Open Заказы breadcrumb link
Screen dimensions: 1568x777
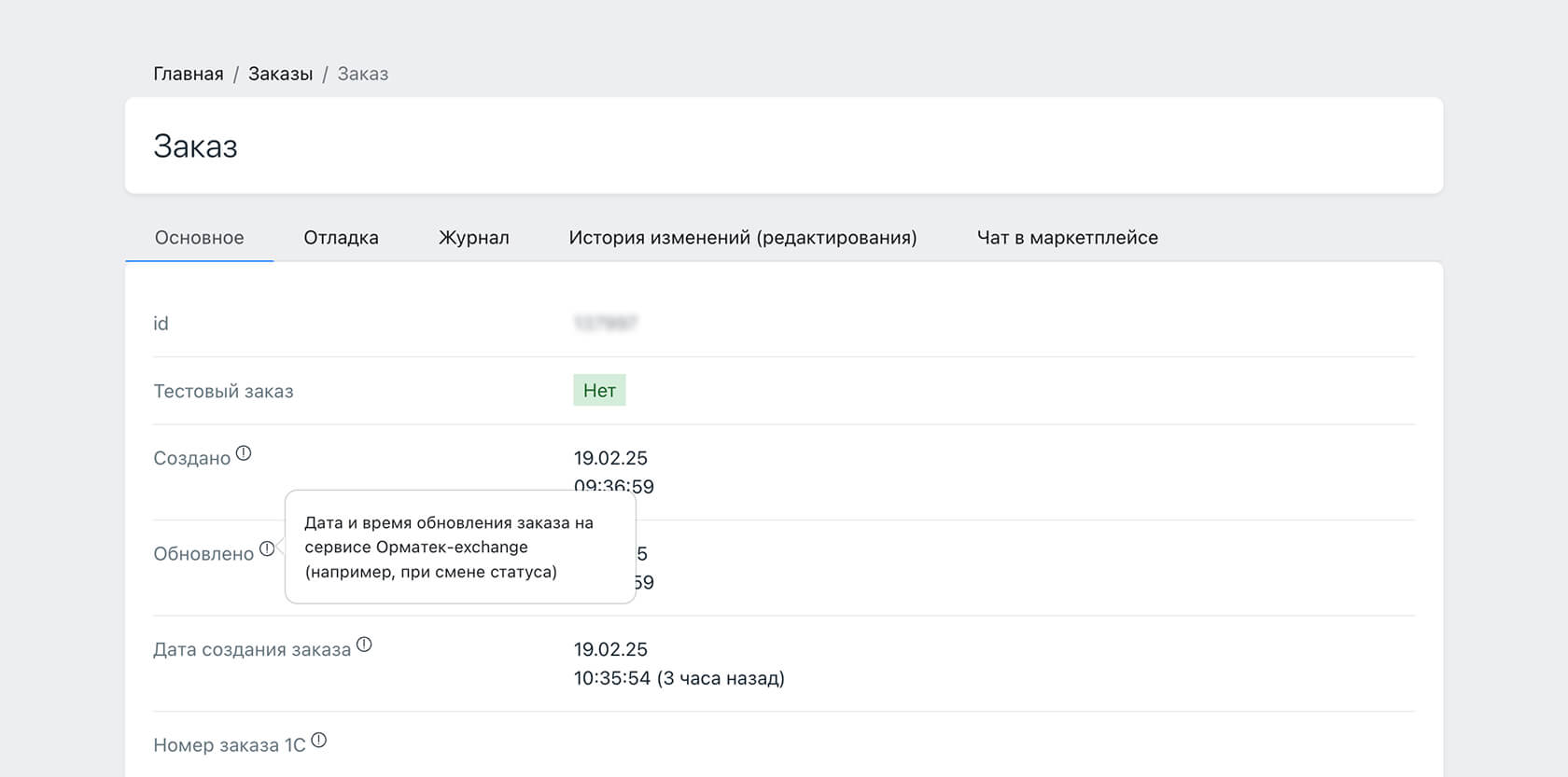(x=280, y=74)
